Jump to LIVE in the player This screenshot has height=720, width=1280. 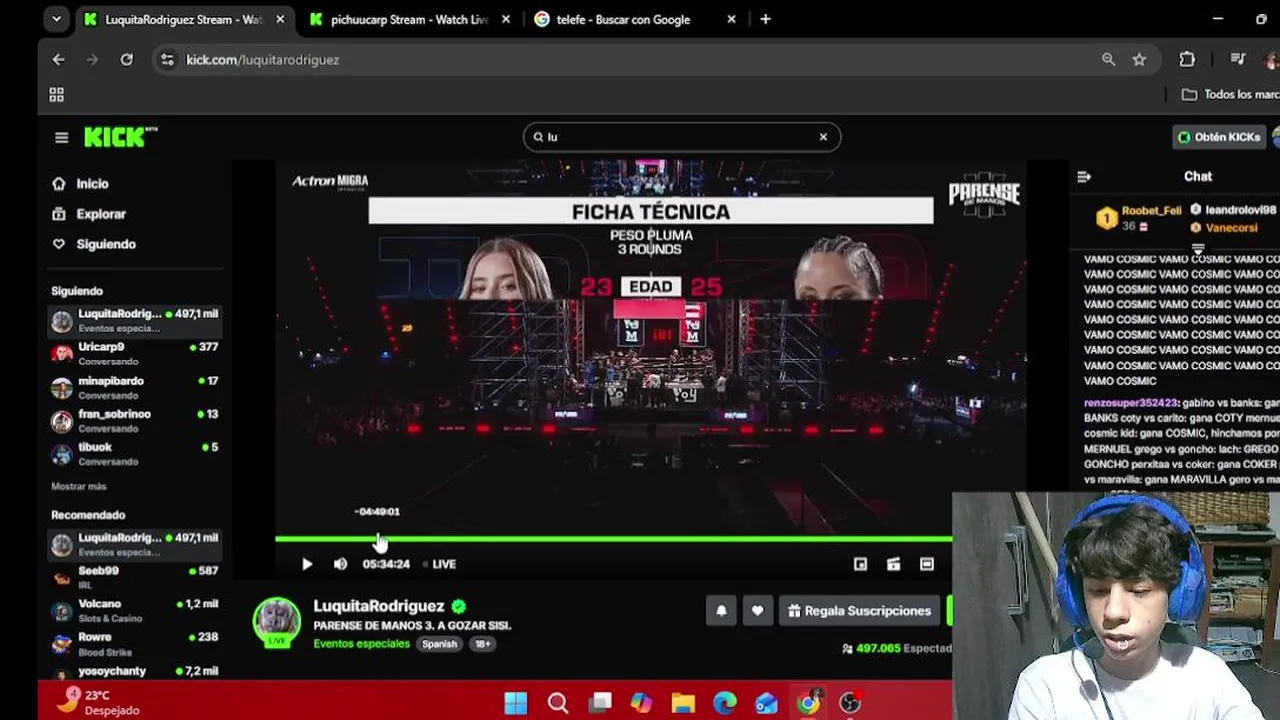click(x=440, y=564)
